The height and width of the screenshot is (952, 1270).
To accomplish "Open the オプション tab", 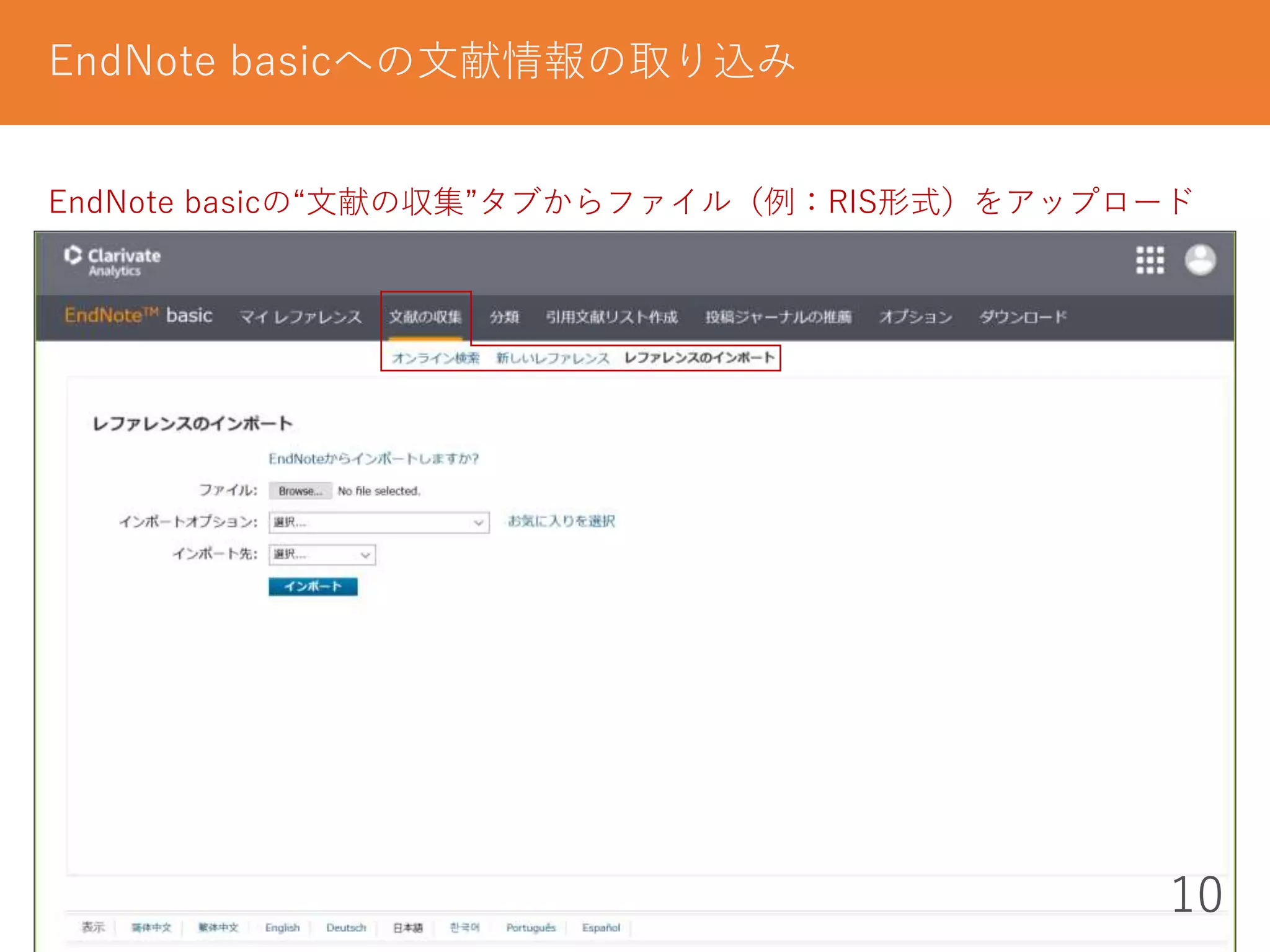I will [915, 317].
